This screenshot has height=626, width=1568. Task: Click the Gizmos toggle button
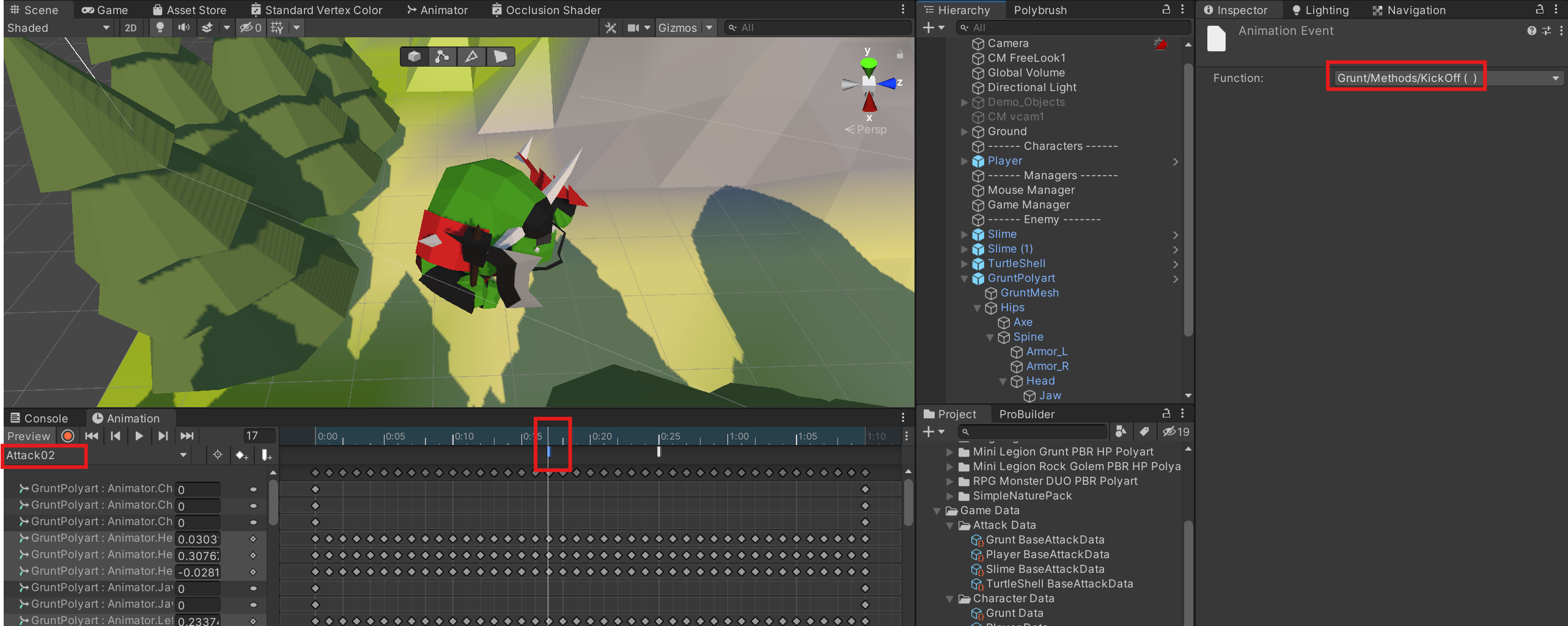pyautogui.click(x=677, y=28)
